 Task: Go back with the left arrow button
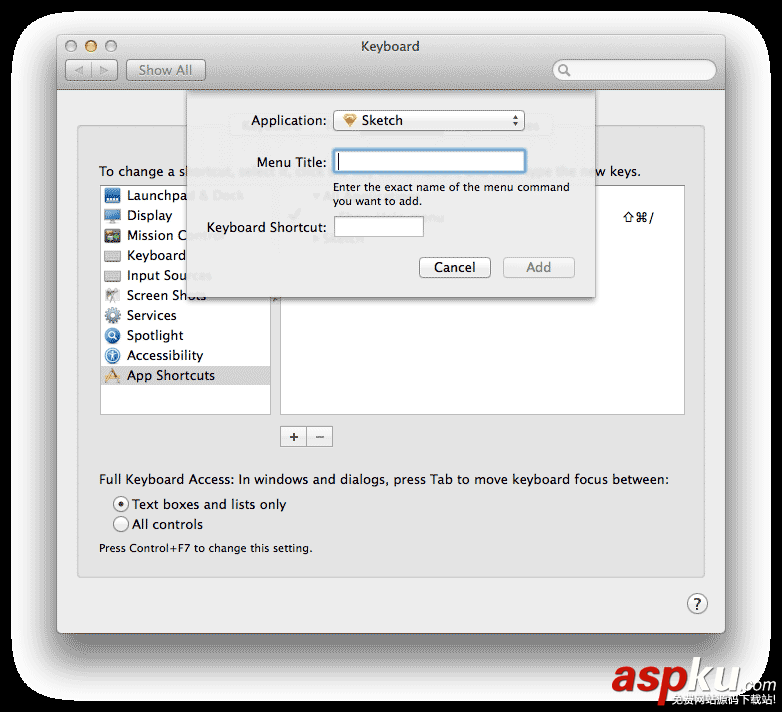[78, 70]
